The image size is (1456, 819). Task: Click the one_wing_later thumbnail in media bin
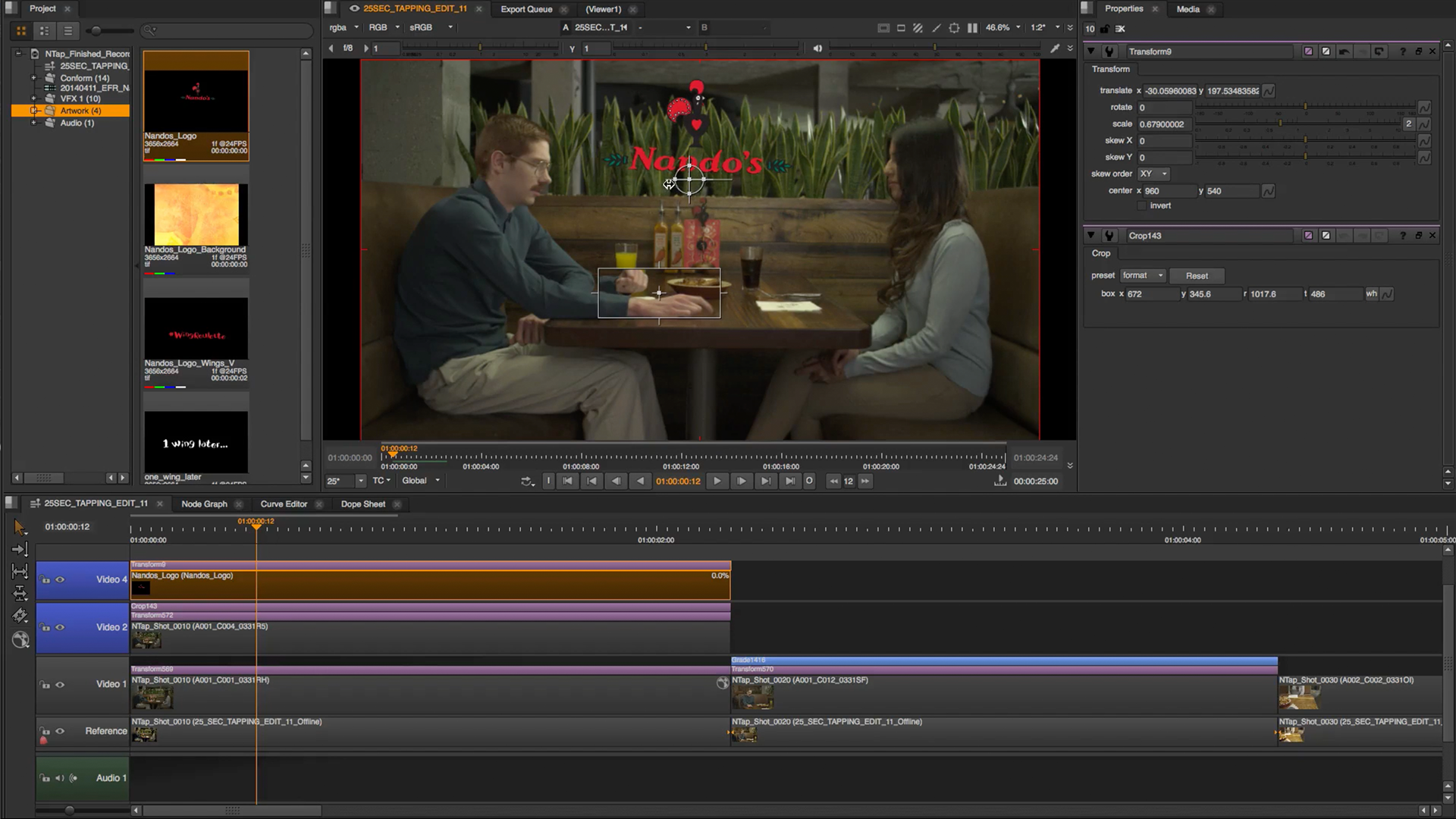click(196, 442)
